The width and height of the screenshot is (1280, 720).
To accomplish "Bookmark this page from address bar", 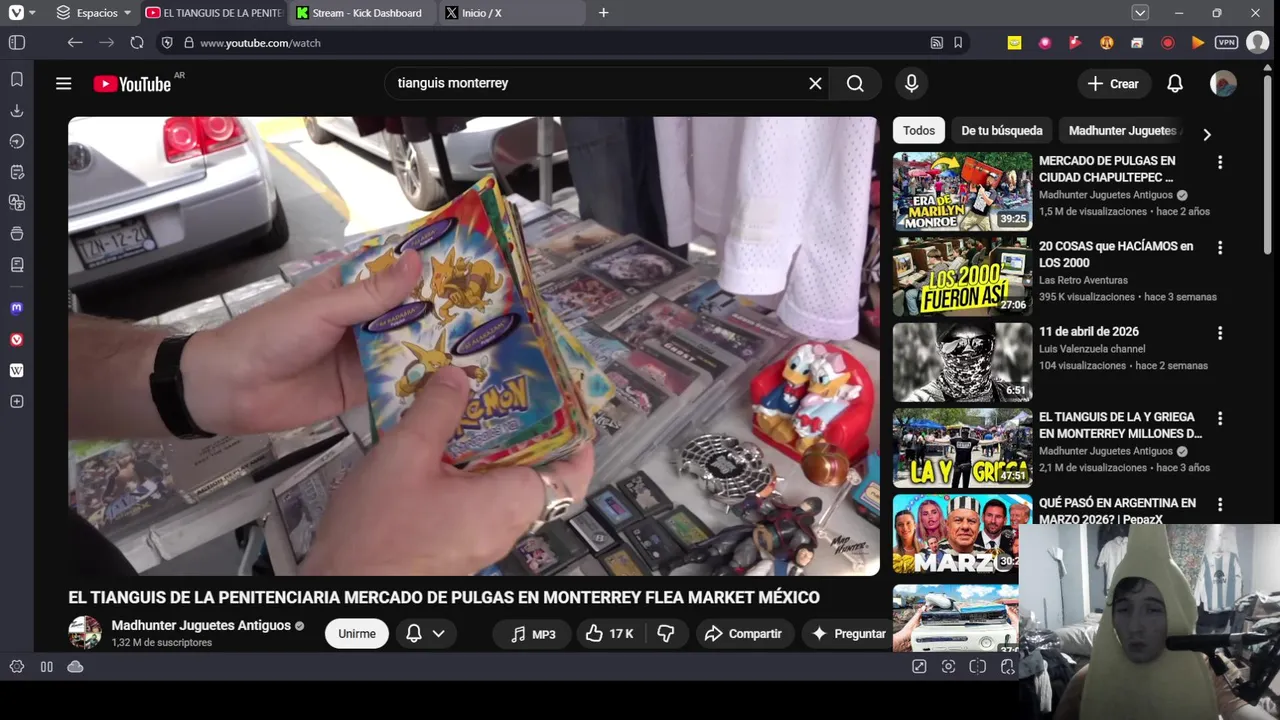I will pyautogui.click(x=958, y=43).
